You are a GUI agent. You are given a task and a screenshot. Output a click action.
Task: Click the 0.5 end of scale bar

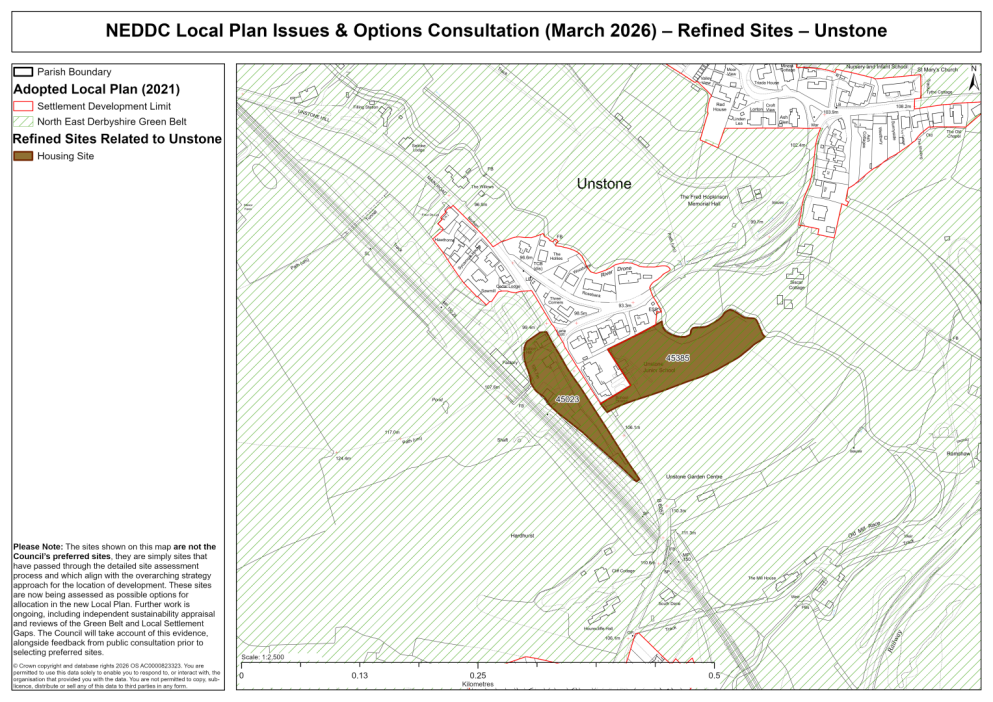click(x=714, y=676)
